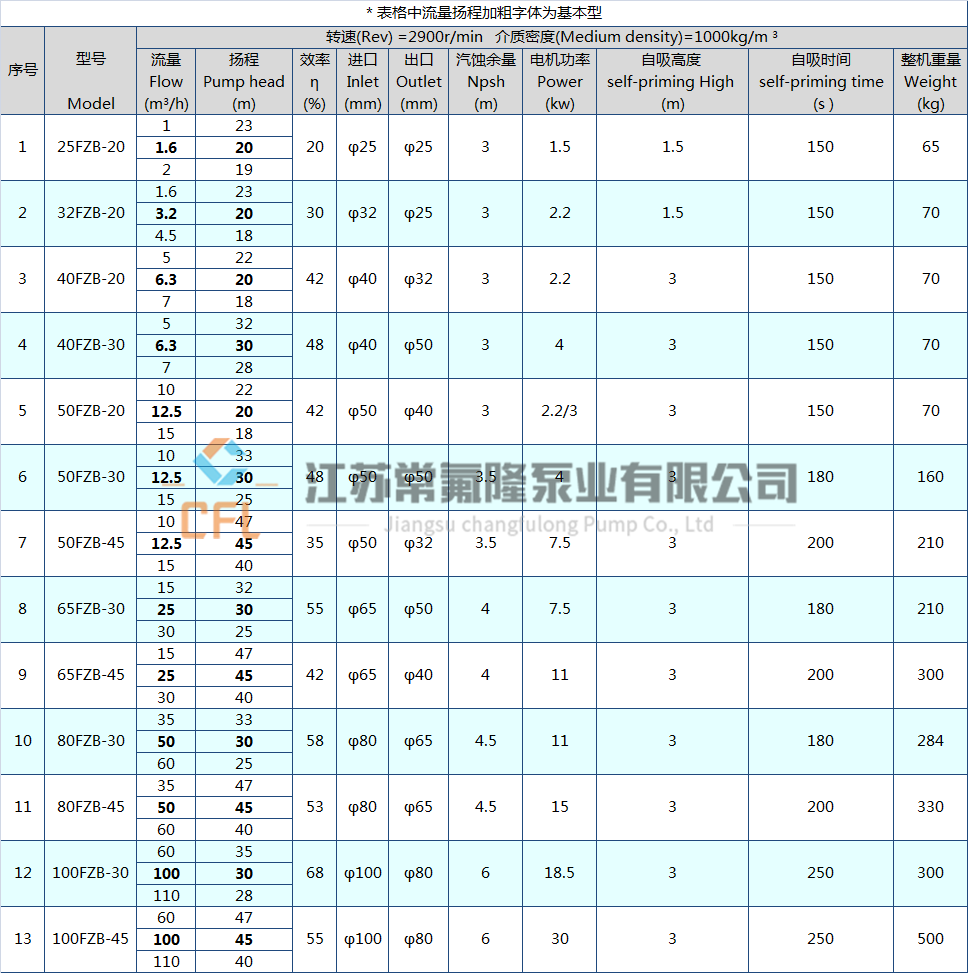Click the 284 kg weight cell
The image size is (968, 973).
[931, 741]
